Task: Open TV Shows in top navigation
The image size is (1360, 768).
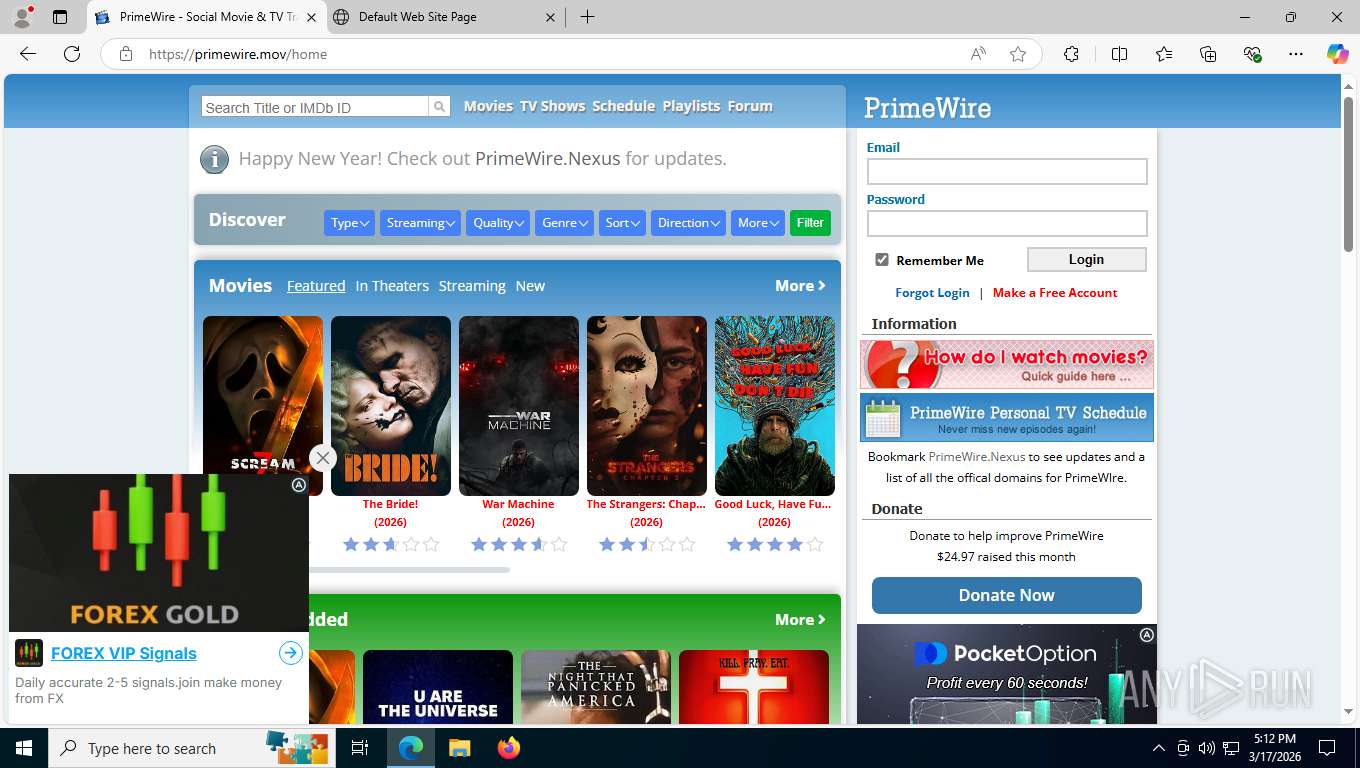Action: 552,106
